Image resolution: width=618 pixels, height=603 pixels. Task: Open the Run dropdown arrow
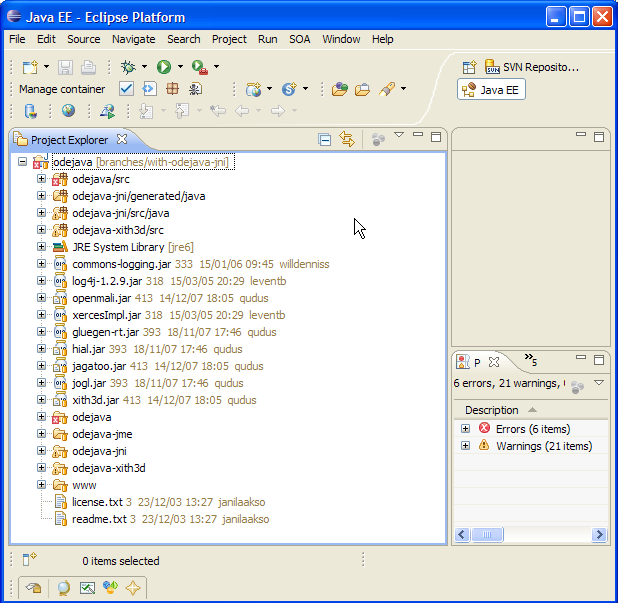(x=180, y=67)
